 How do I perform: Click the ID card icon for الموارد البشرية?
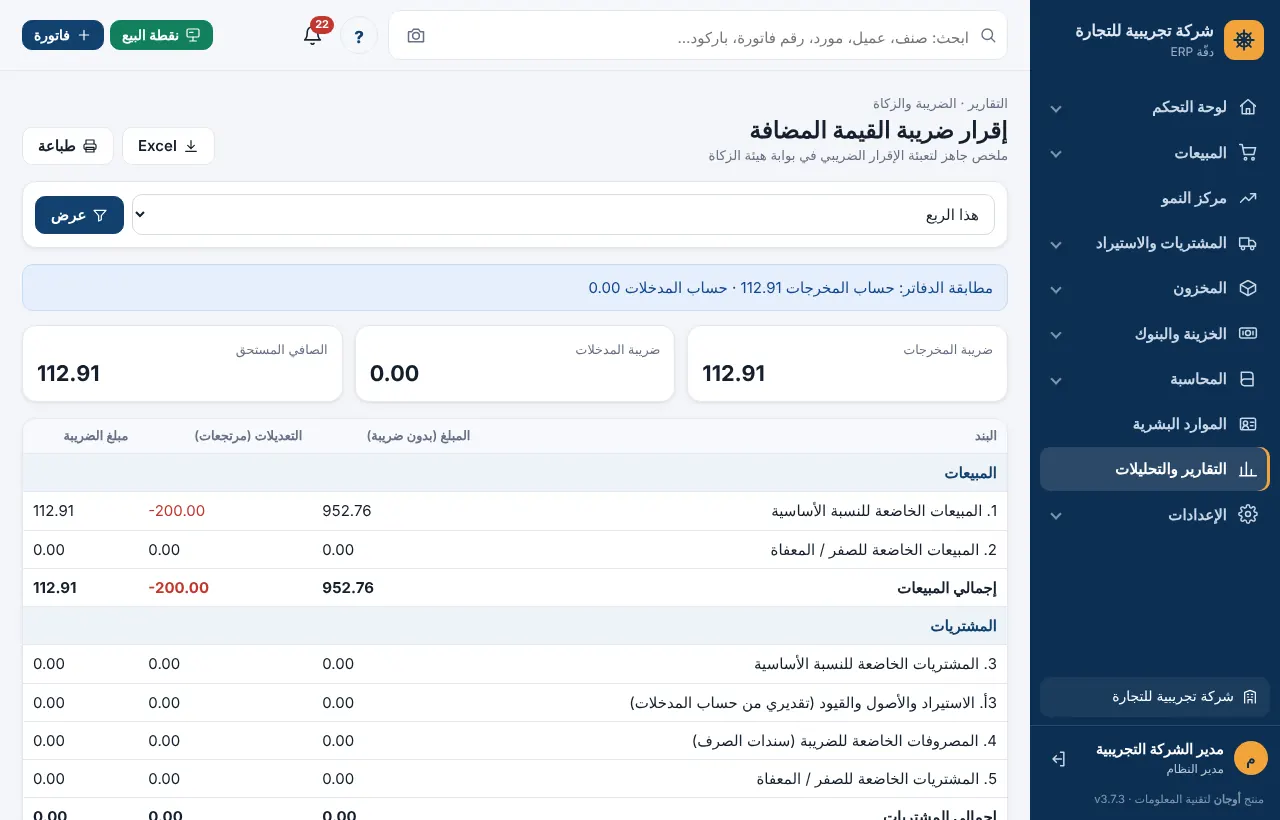point(1247,424)
